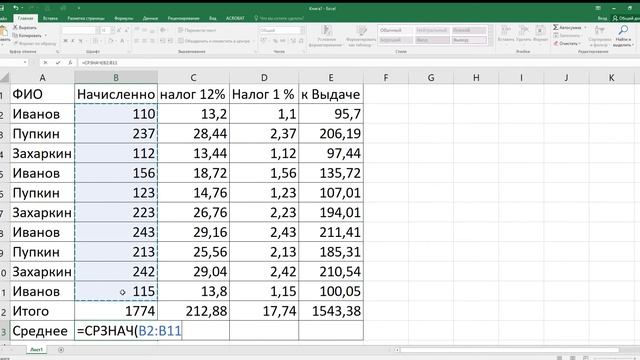Apply bold formatting
Image resolution: width=640 pixels, height=360 pixels.
click(x=65, y=41)
